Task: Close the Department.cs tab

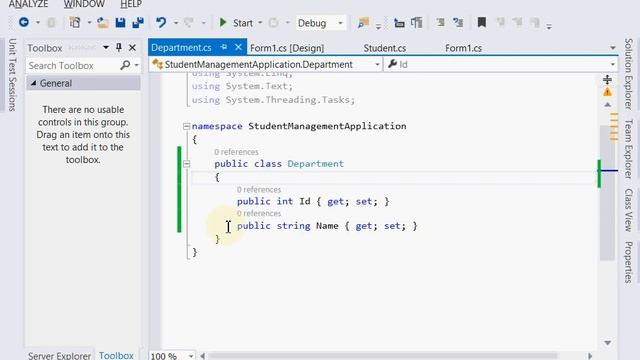Action: tap(238, 47)
